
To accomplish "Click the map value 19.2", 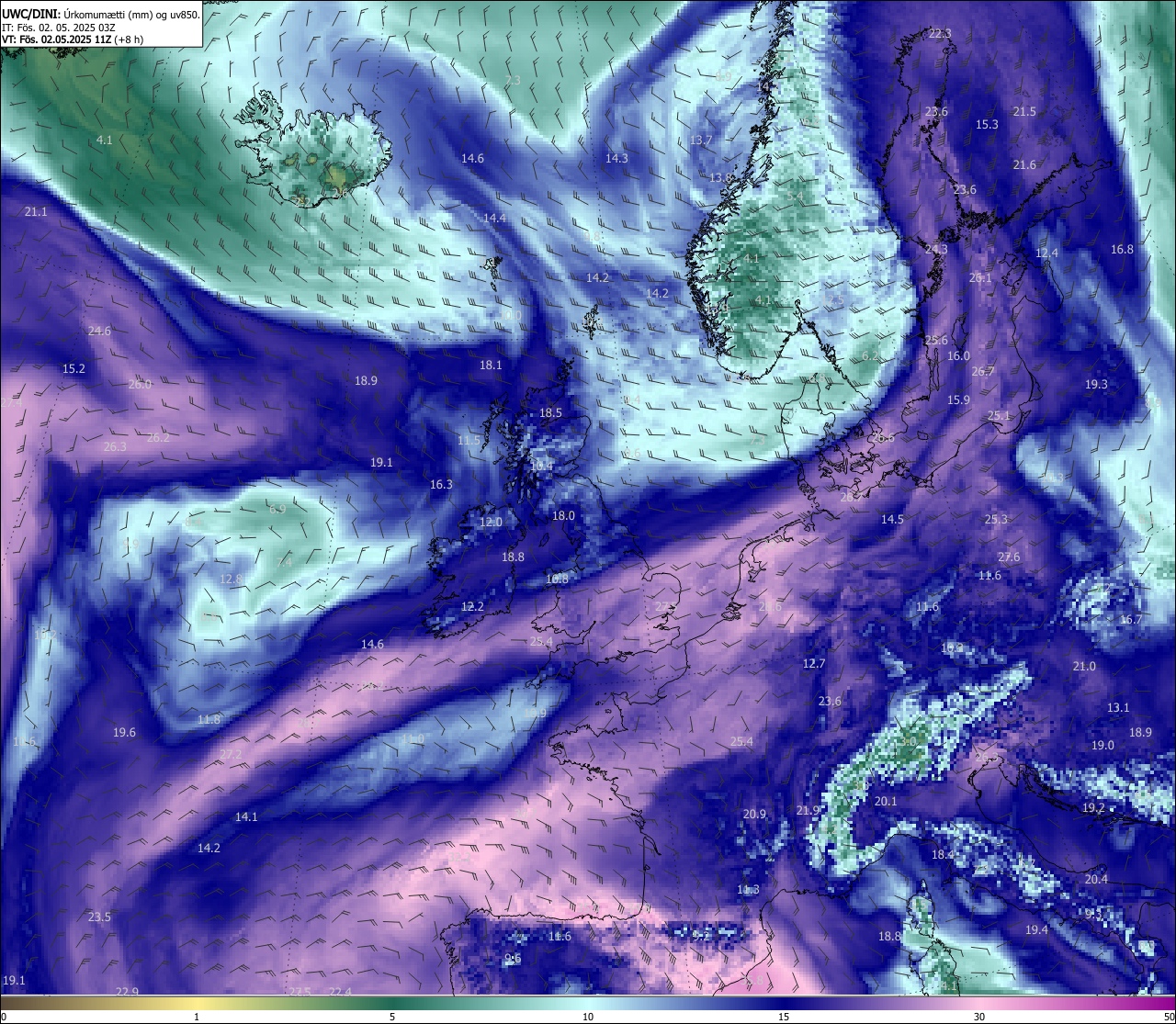I will [x=1093, y=808].
